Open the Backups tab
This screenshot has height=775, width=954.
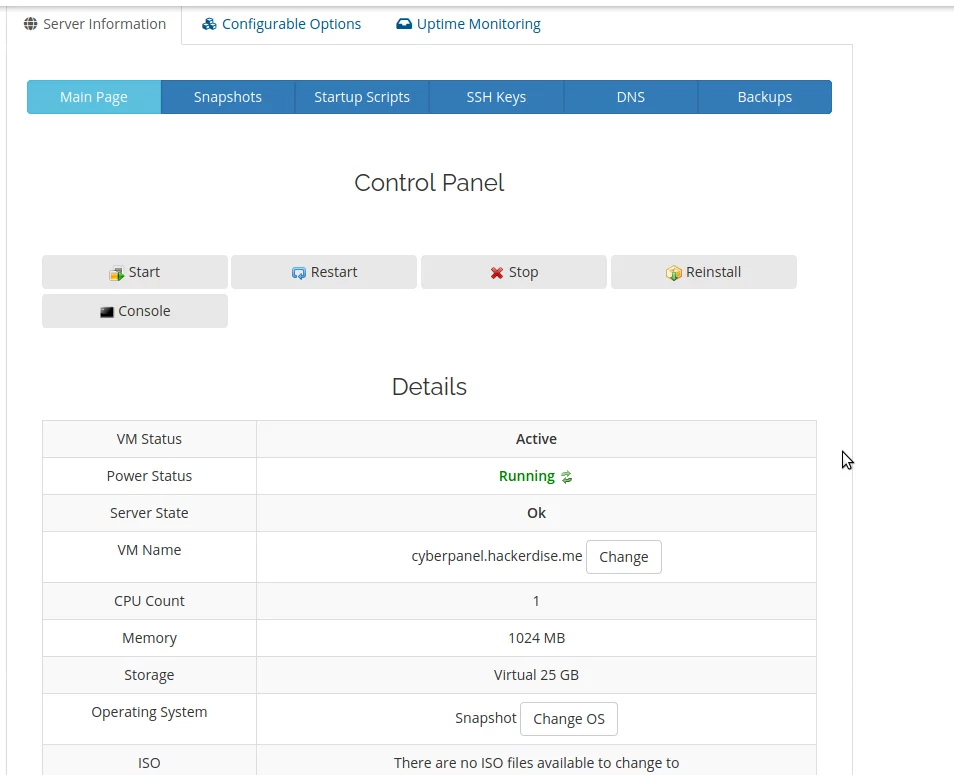765,97
